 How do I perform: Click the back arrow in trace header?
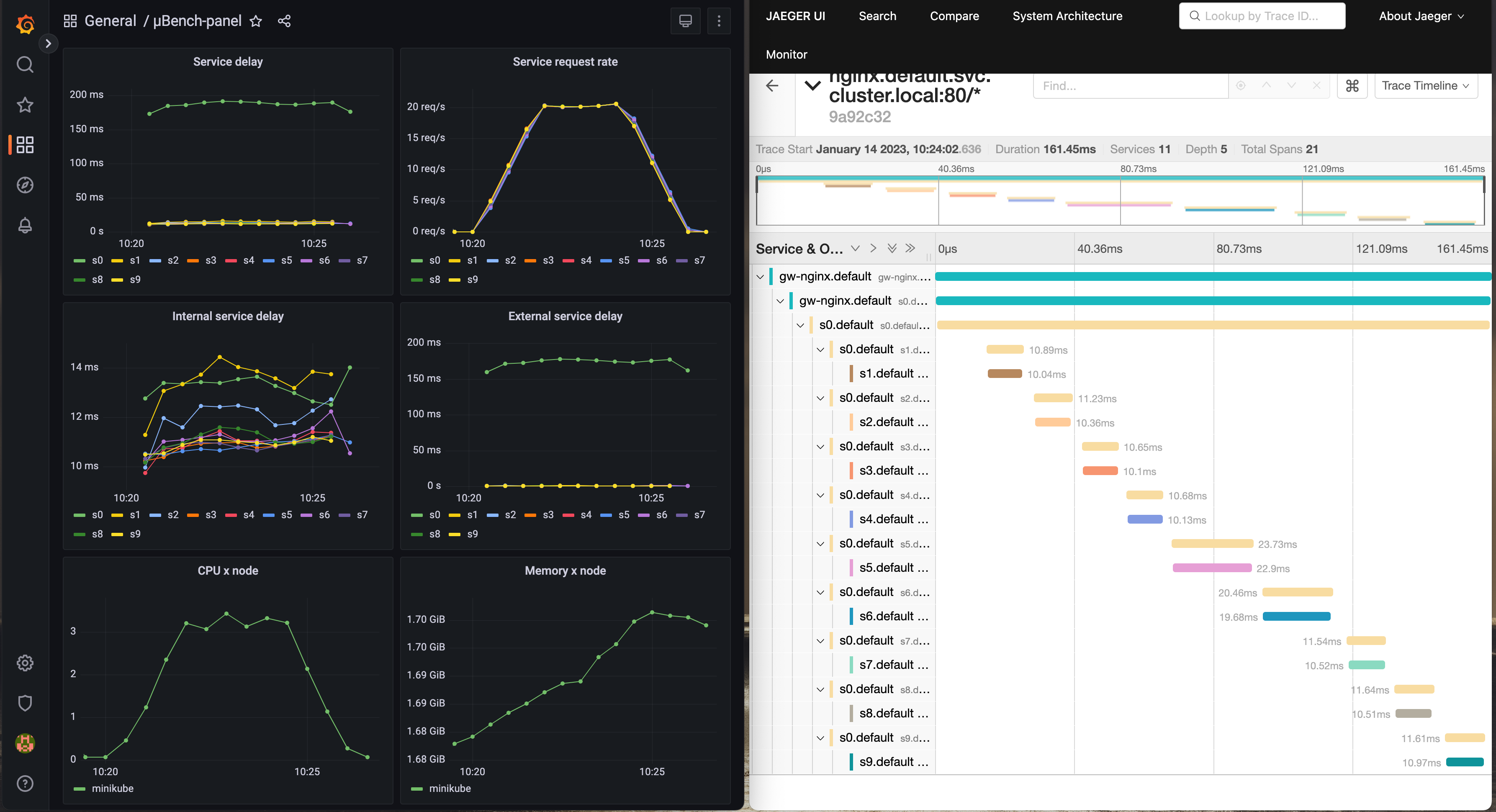click(x=772, y=86)
